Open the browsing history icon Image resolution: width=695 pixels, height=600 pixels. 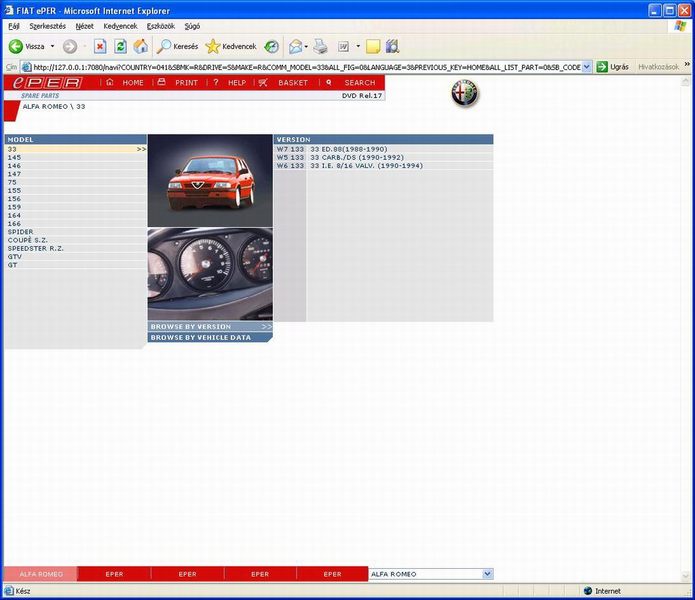click(x=271, y=46)
